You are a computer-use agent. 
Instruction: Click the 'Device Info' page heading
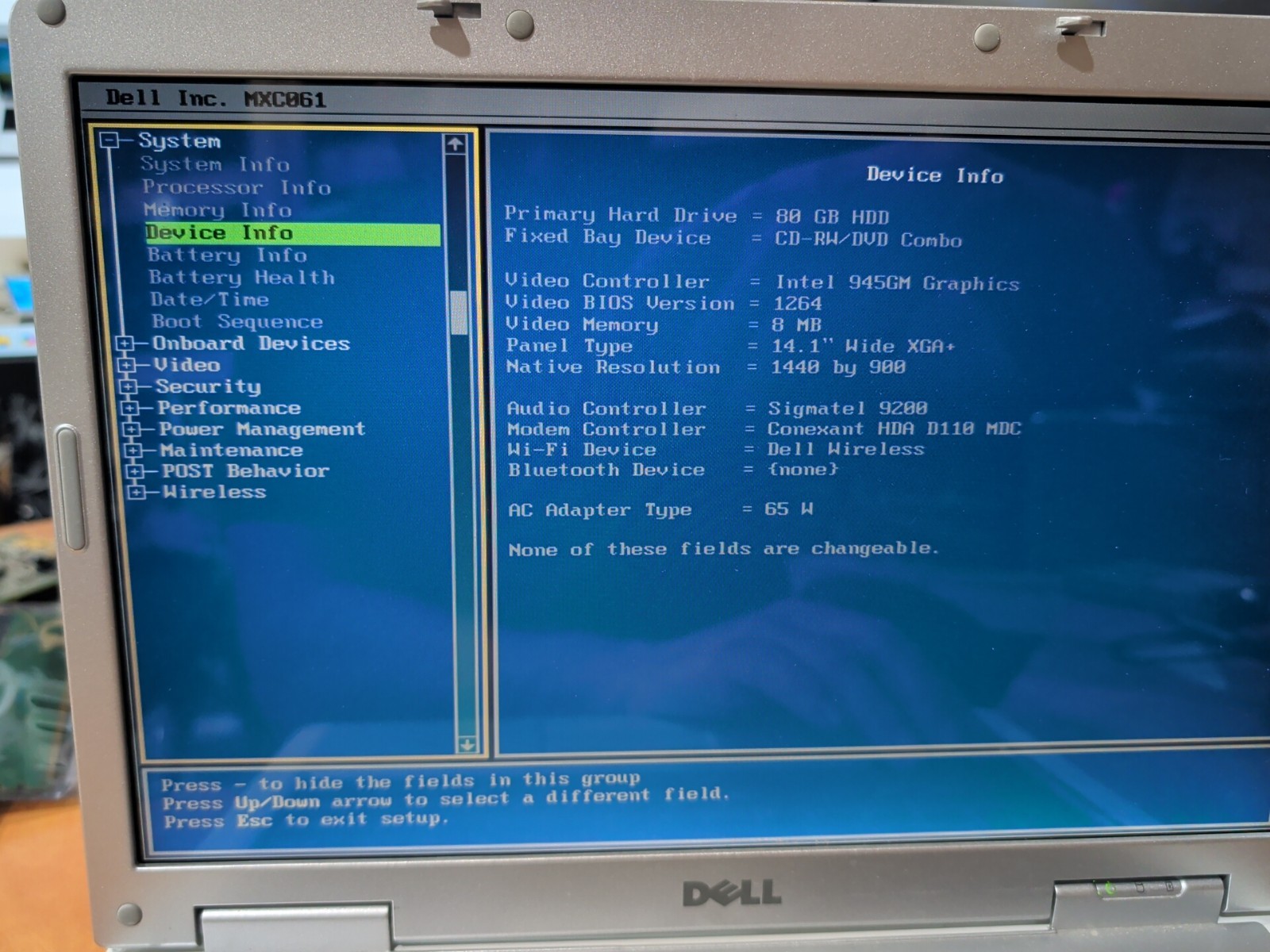click(x=935, y=175)
